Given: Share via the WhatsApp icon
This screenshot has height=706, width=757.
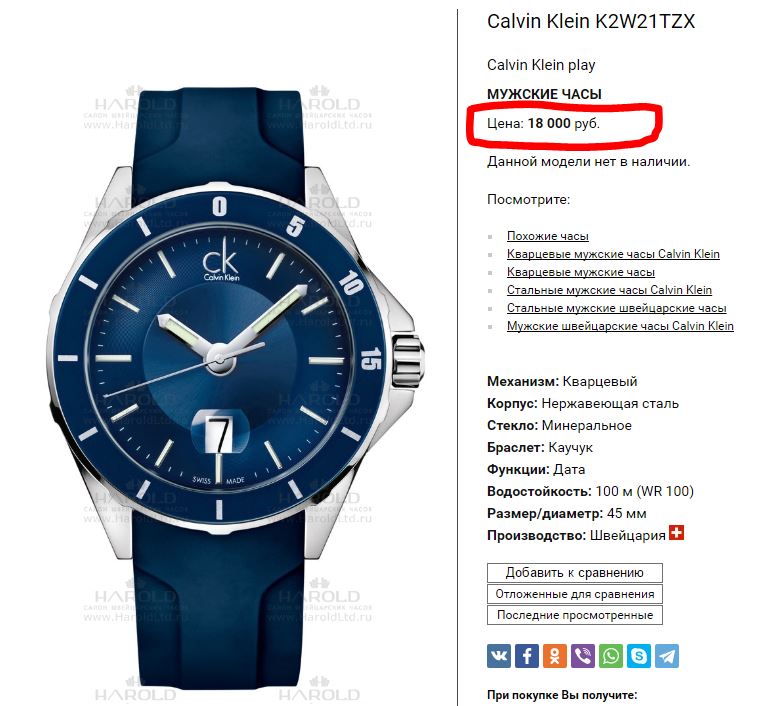Looking at the screenshot, I should click(611, 656).
